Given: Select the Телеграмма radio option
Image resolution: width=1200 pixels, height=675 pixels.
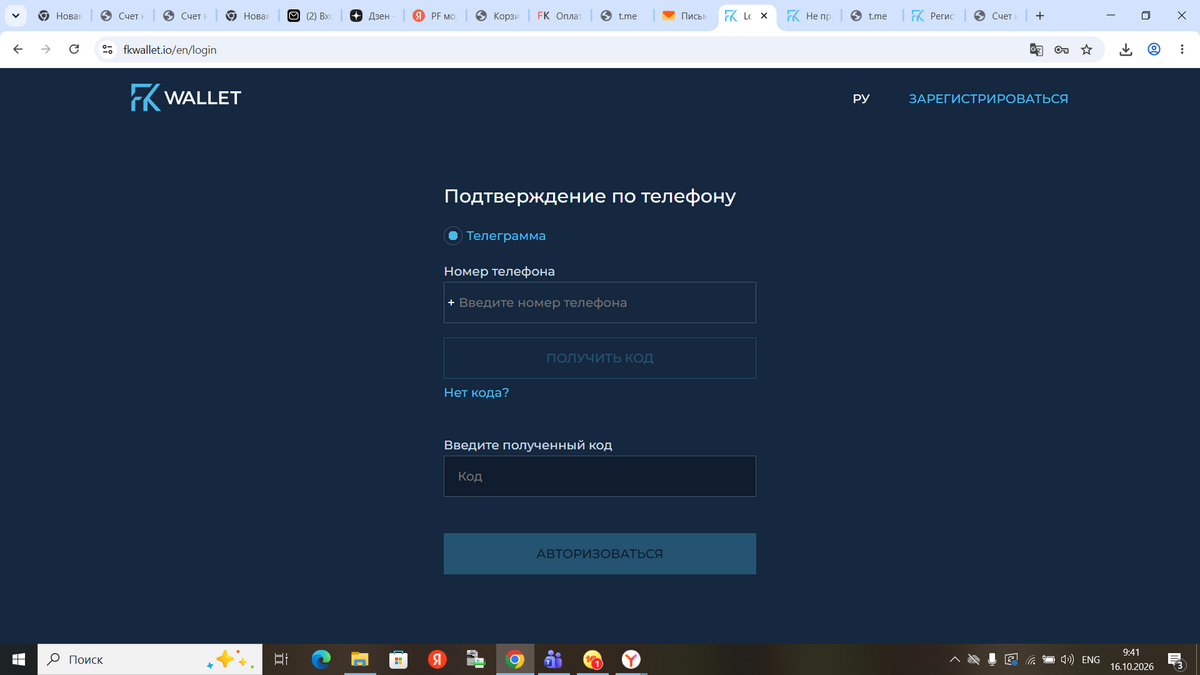Looking at the screenshot, I should click(453, 236).
